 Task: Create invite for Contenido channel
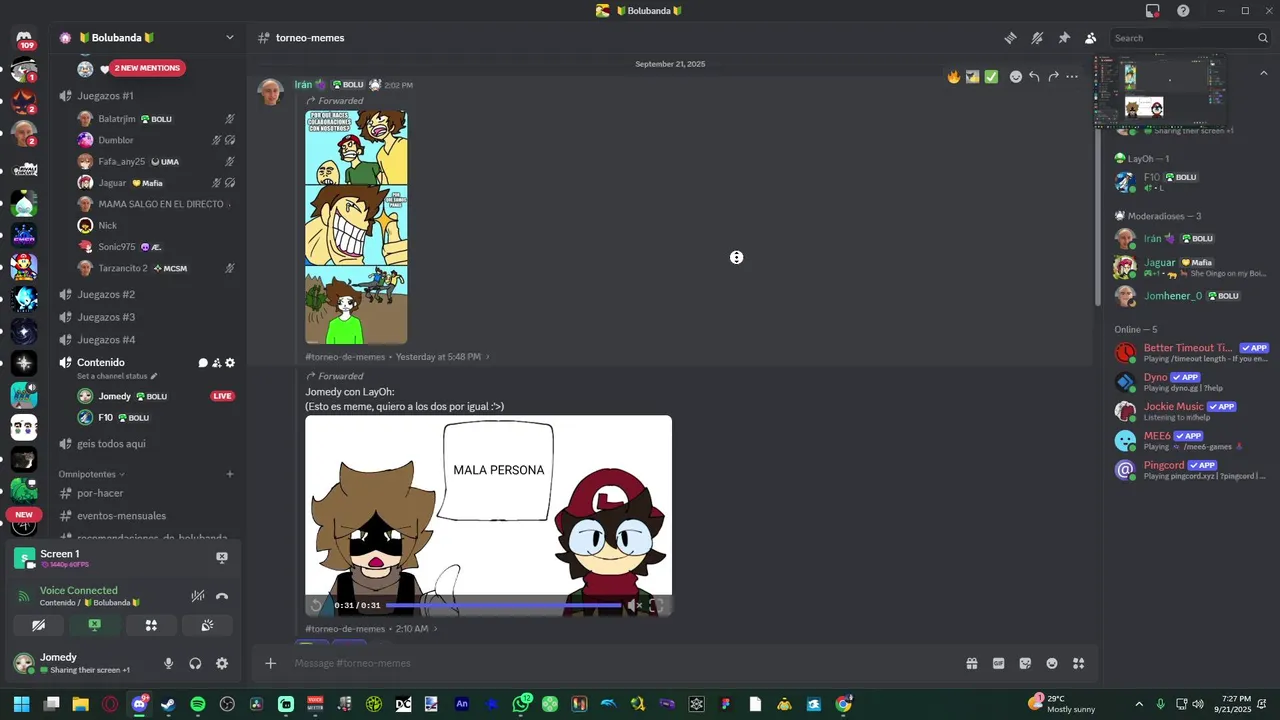tap(216, 363)
